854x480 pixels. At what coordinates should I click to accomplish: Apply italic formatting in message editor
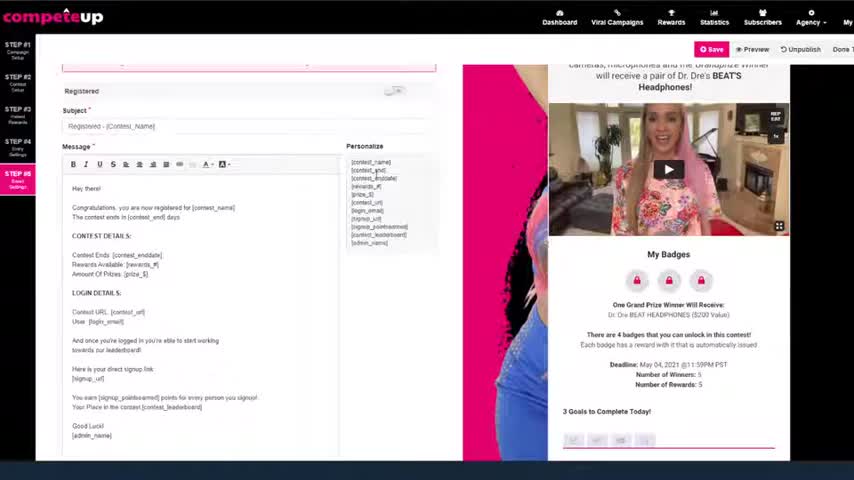click(86, 164)
